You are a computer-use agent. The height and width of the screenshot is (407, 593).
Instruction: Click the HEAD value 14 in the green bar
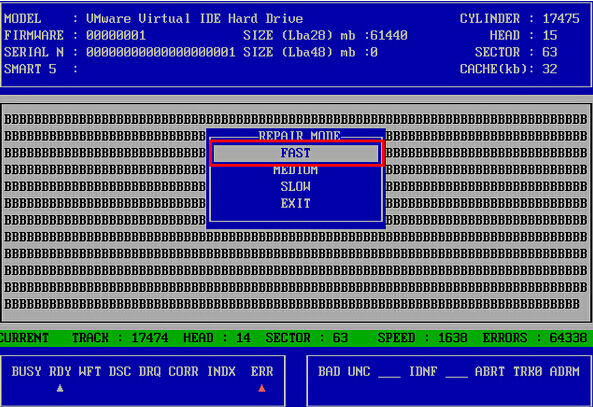pos(243,338)
